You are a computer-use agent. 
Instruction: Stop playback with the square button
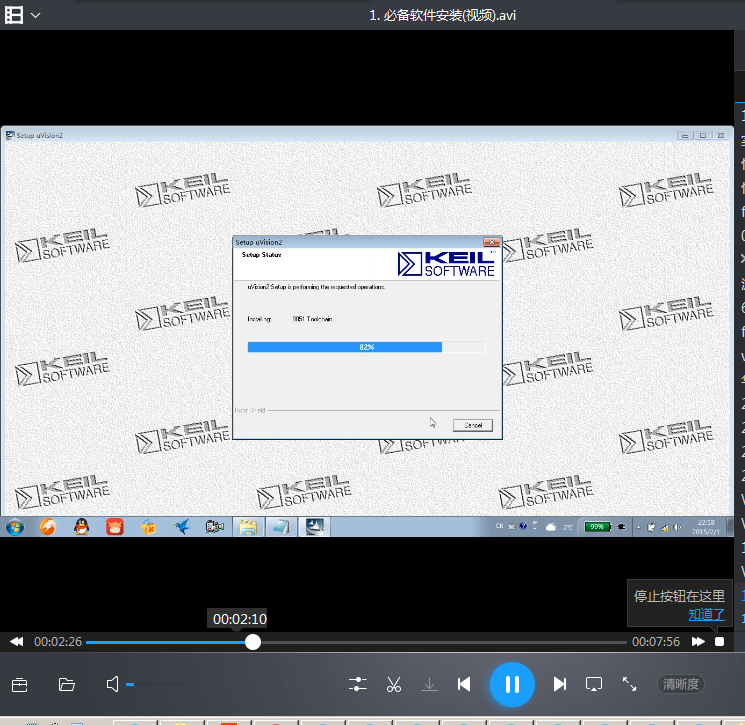[x=719, y=642]
